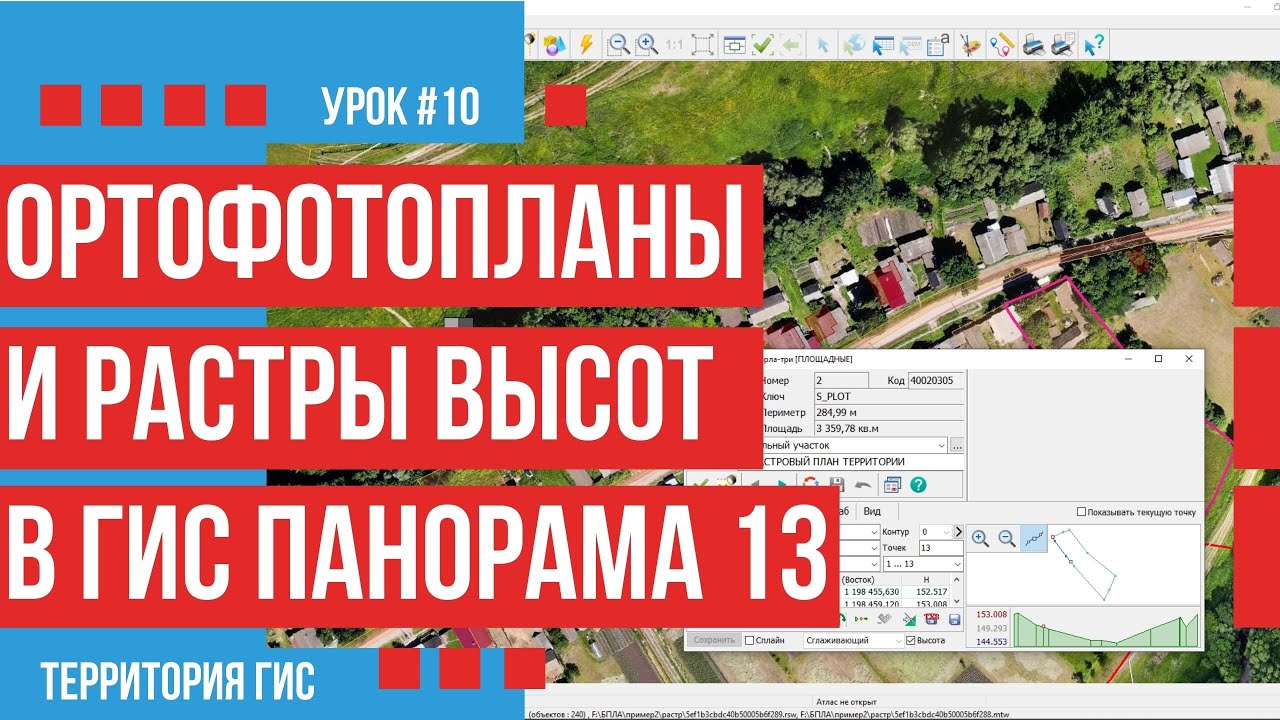Click the gray checkmark icon below table
The image size is (1280, 720).
tap(884, 619)
